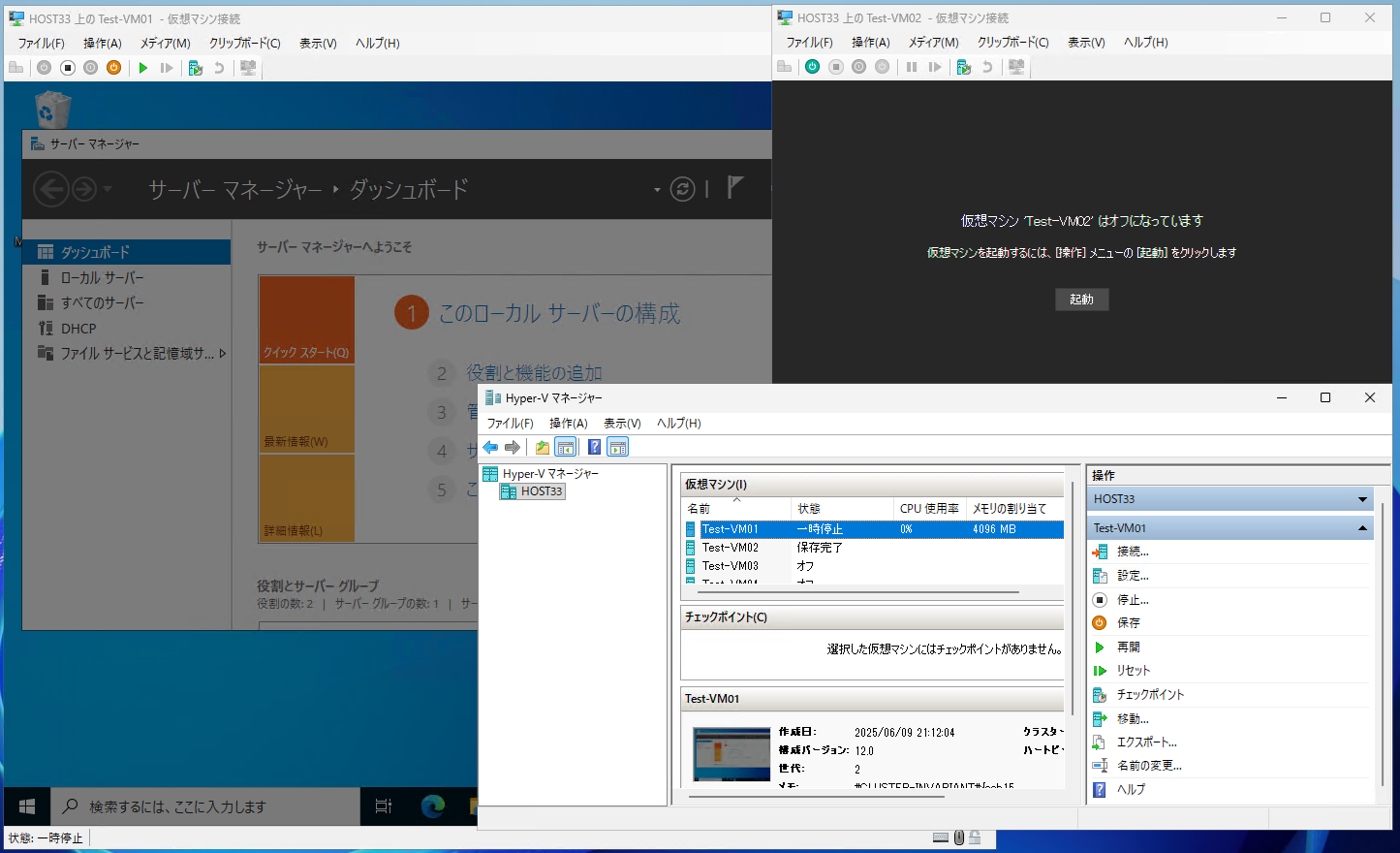Select the Test-VM02 row in VM list

[x=874, y=548]
